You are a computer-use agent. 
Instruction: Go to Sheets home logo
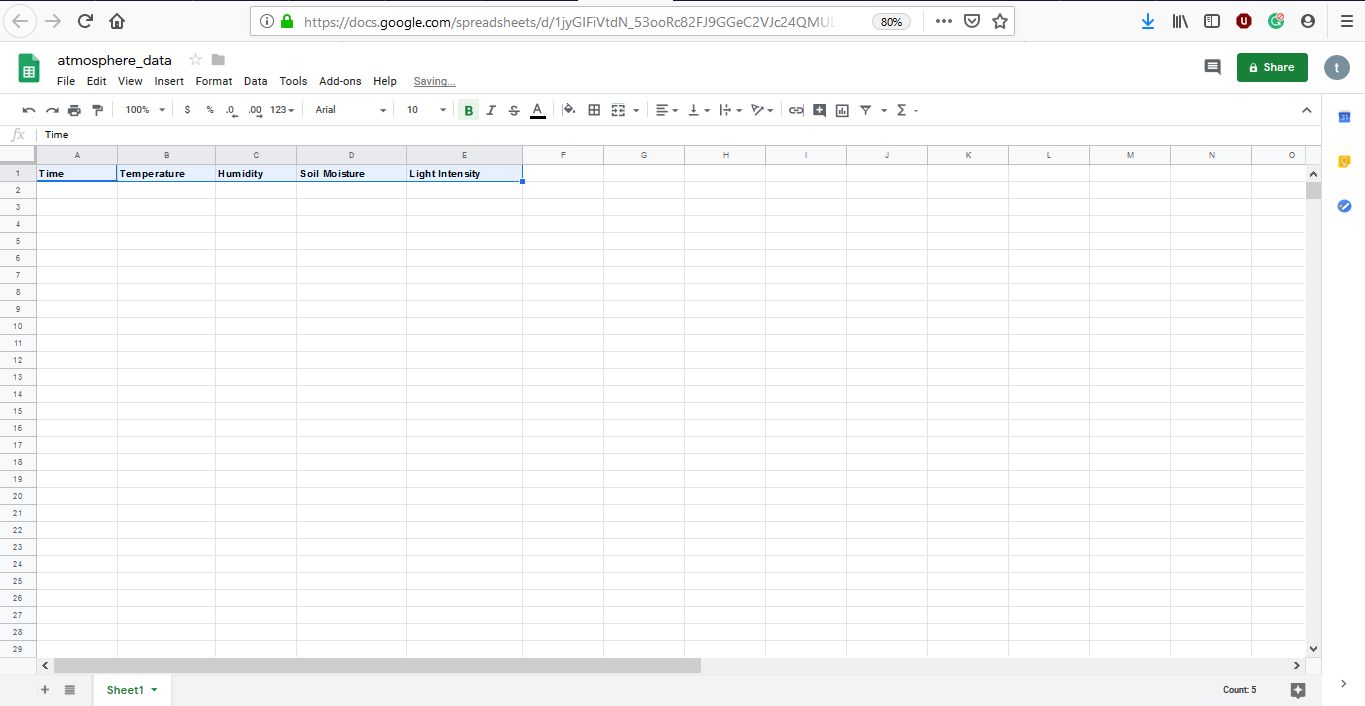[29, 68]
